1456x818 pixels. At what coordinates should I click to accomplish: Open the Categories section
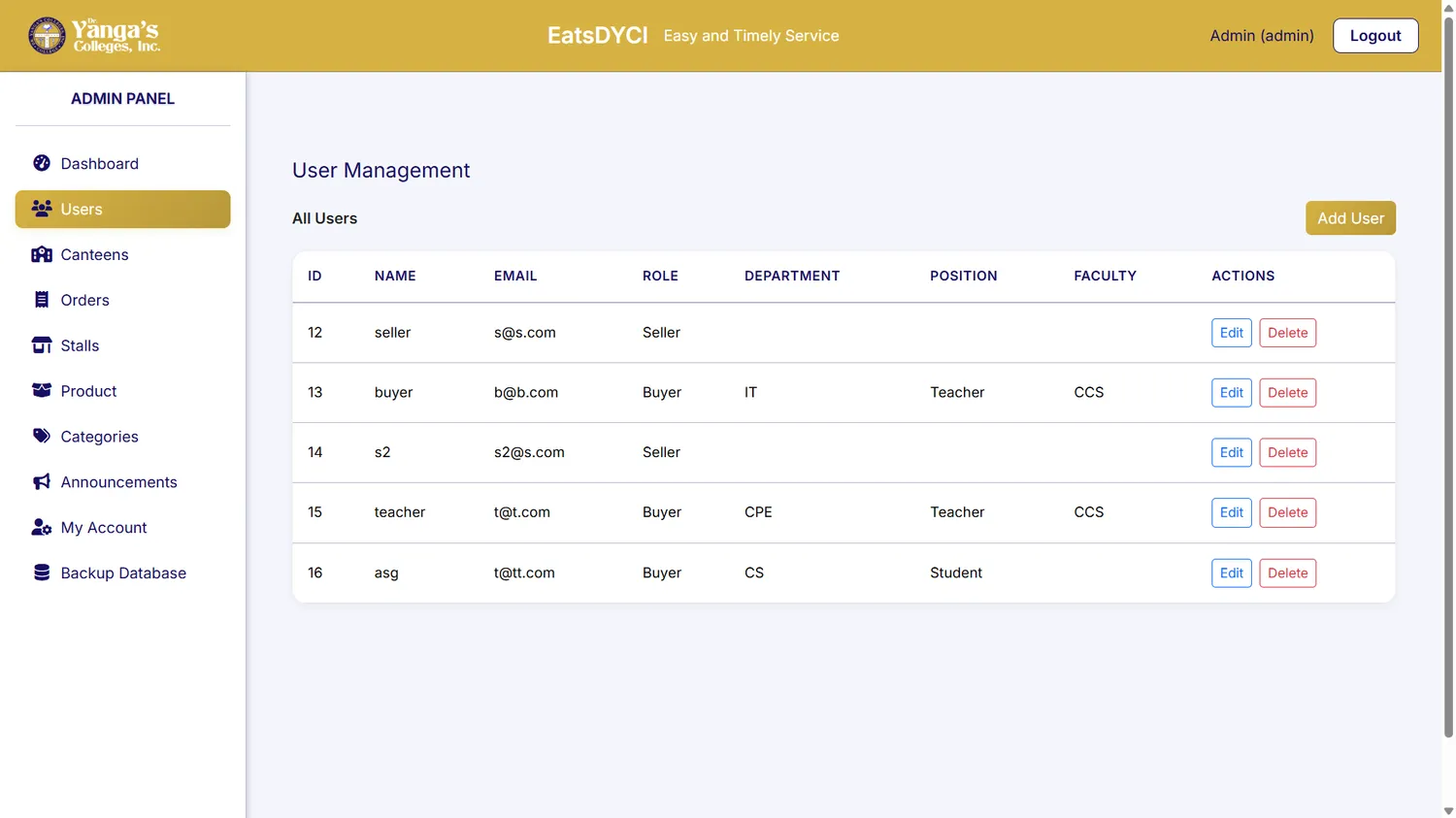122,437
